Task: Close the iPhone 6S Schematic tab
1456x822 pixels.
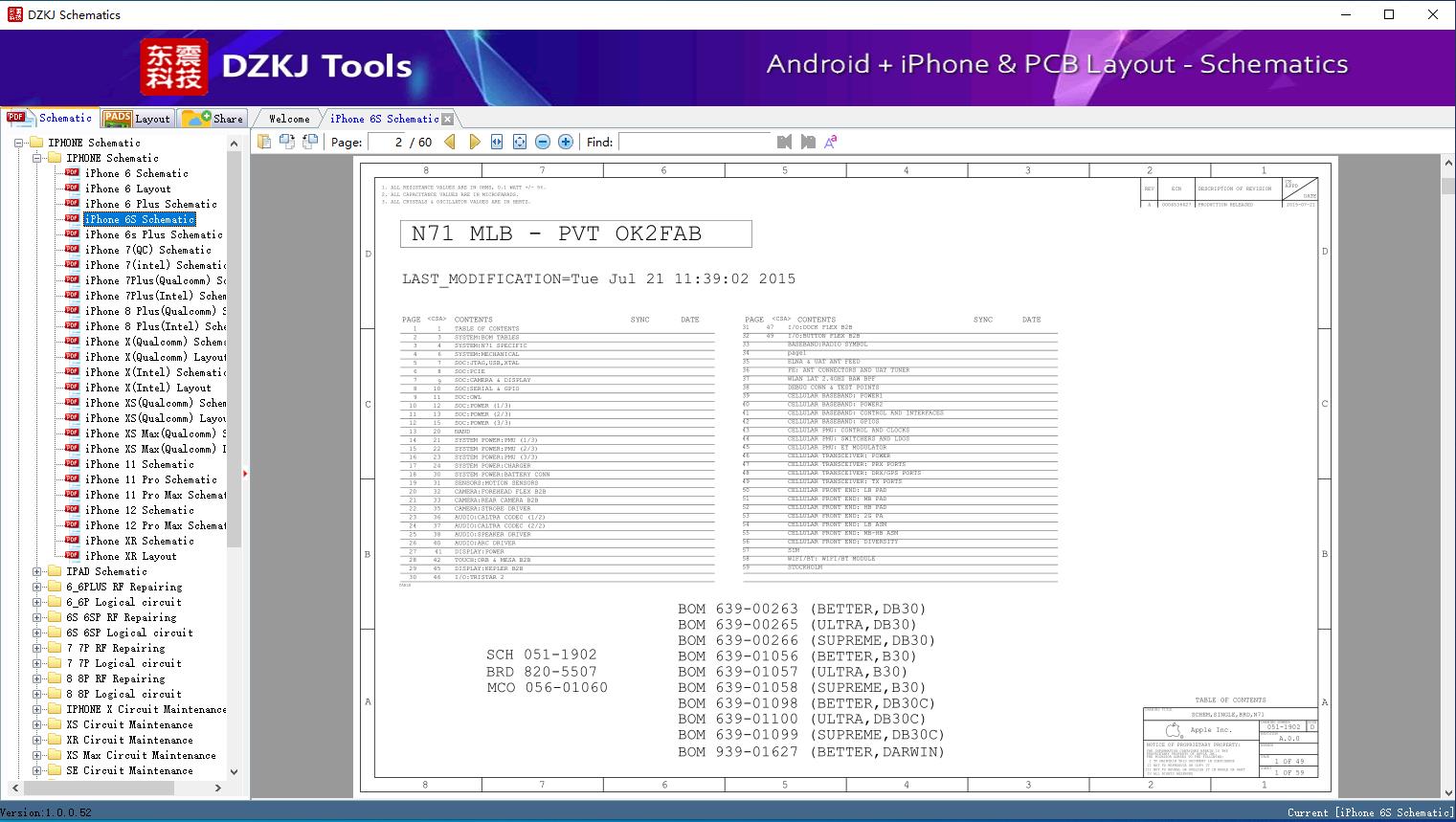Action: [x=447, y=119]
